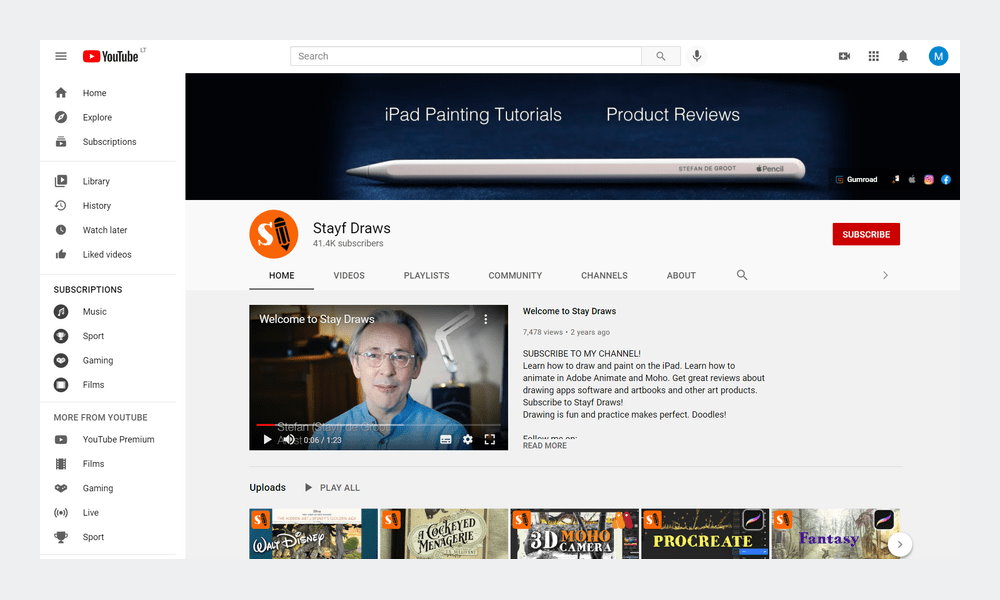This screenshot has height=600, width=1000.
Task: Search within the channel via magnifier
Action: [x=742, y=275]
